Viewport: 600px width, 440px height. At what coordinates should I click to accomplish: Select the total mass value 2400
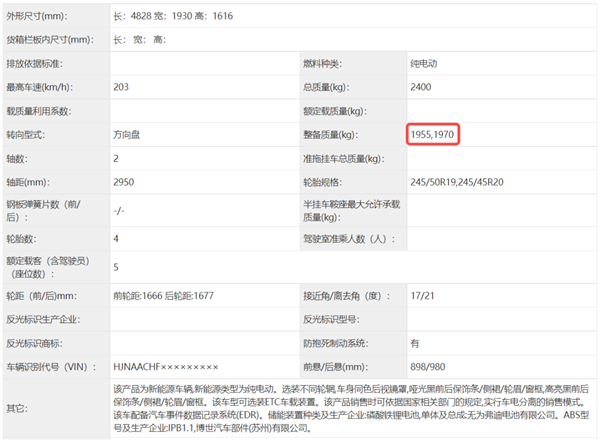click(421, 87)
